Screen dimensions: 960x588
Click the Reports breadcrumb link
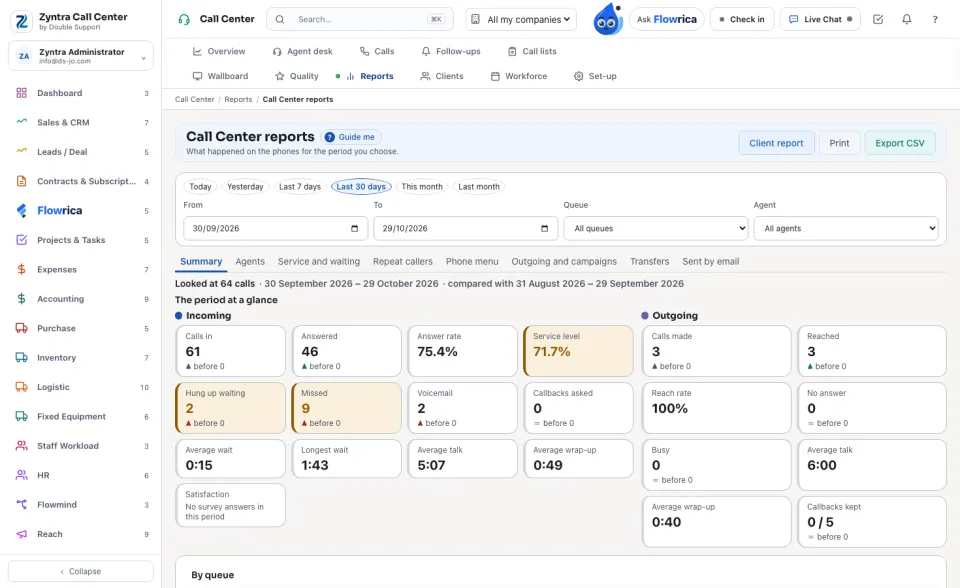pos(238,99)
